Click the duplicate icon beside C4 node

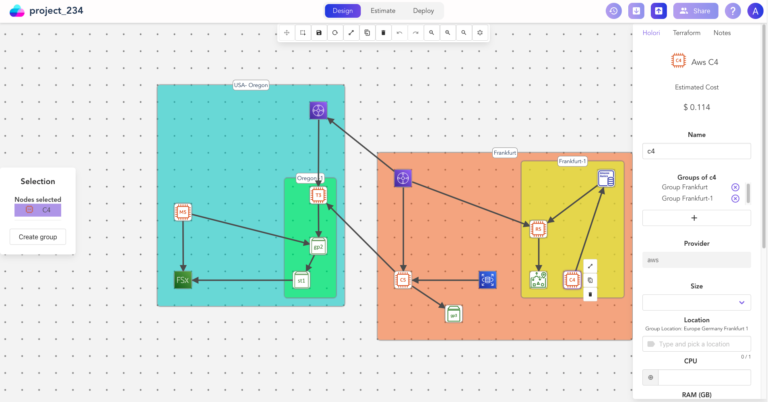tap(590, 280)
